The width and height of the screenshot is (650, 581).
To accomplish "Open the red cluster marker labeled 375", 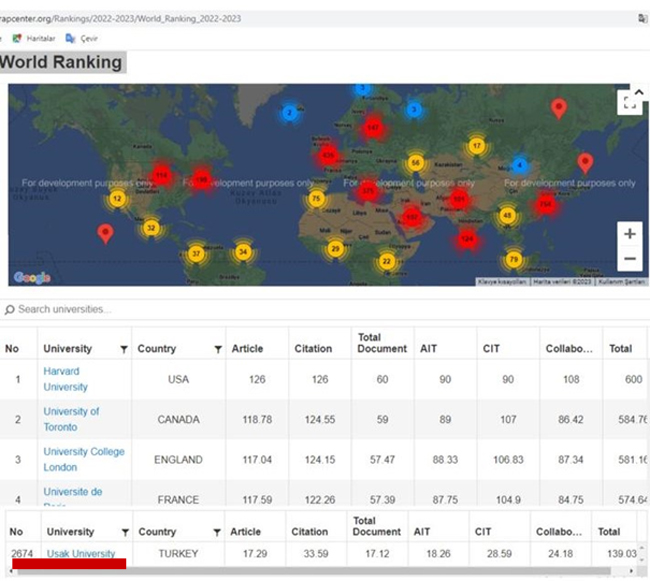I will tap(368, 191).
